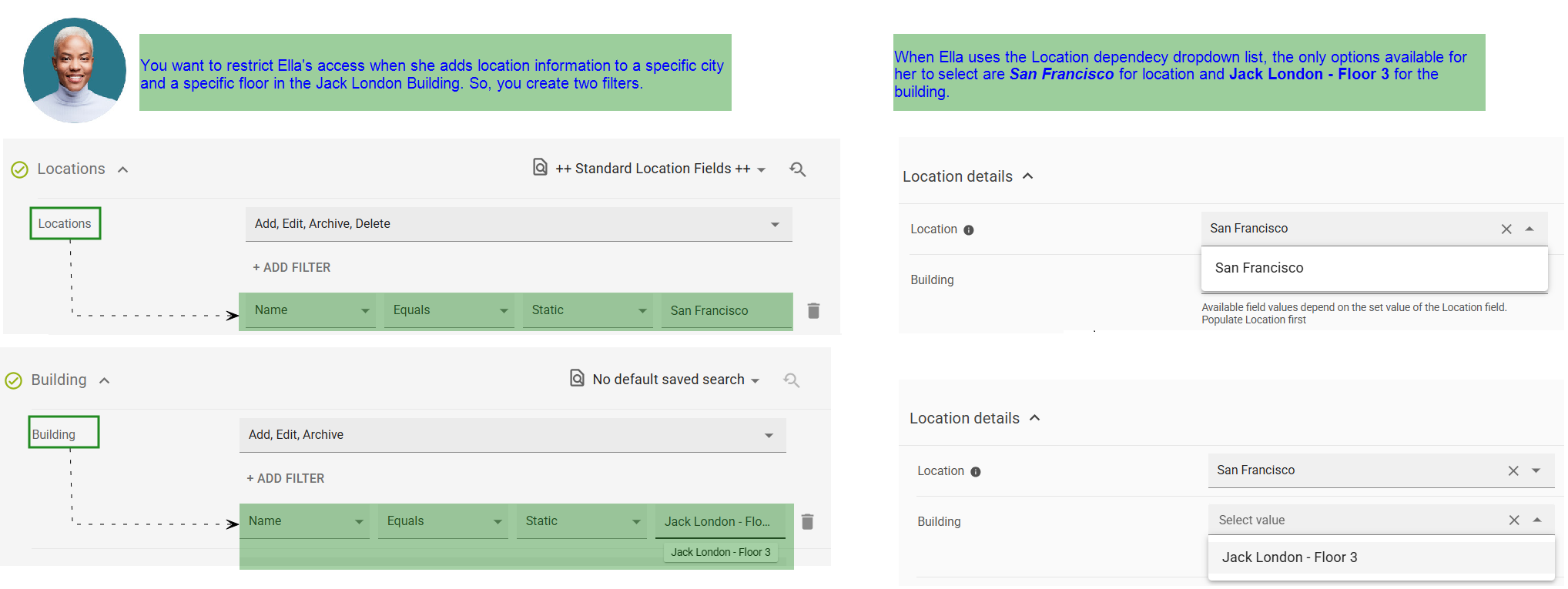Viewport: 1568px width, 589px height.
Task: Click ADD FILTER under Locations
Action: [x=292, y=267]
